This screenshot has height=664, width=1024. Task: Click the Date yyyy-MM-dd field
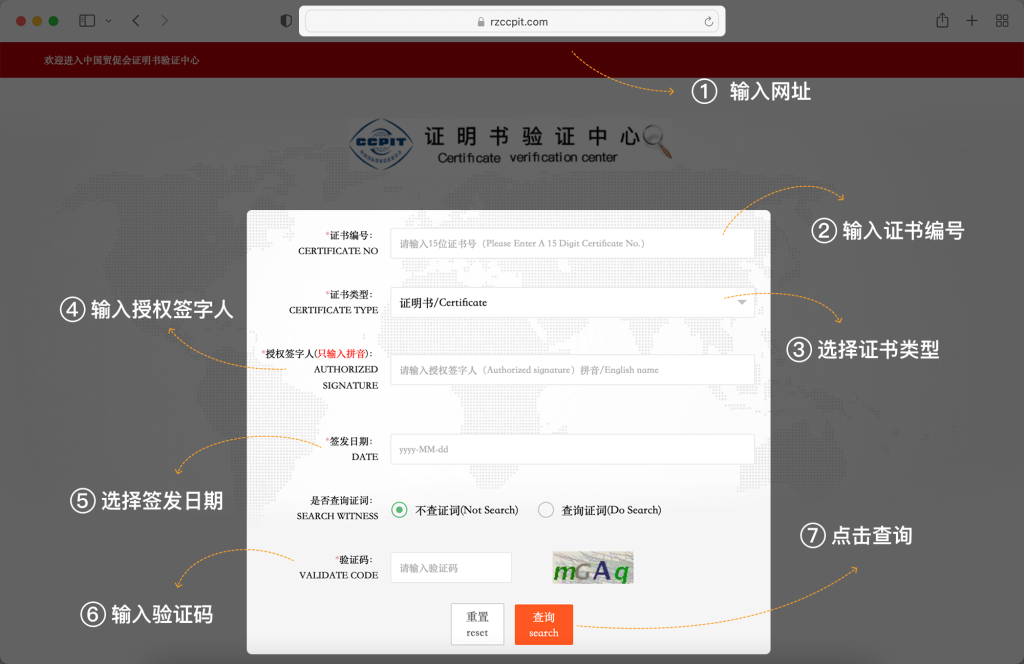coord(572,449)
